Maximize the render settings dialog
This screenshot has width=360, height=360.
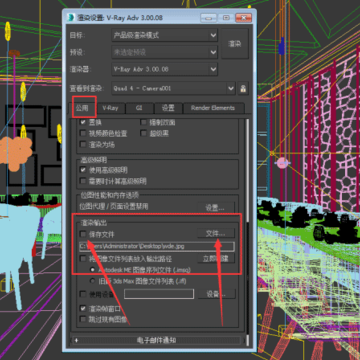(x=226, y=17)
